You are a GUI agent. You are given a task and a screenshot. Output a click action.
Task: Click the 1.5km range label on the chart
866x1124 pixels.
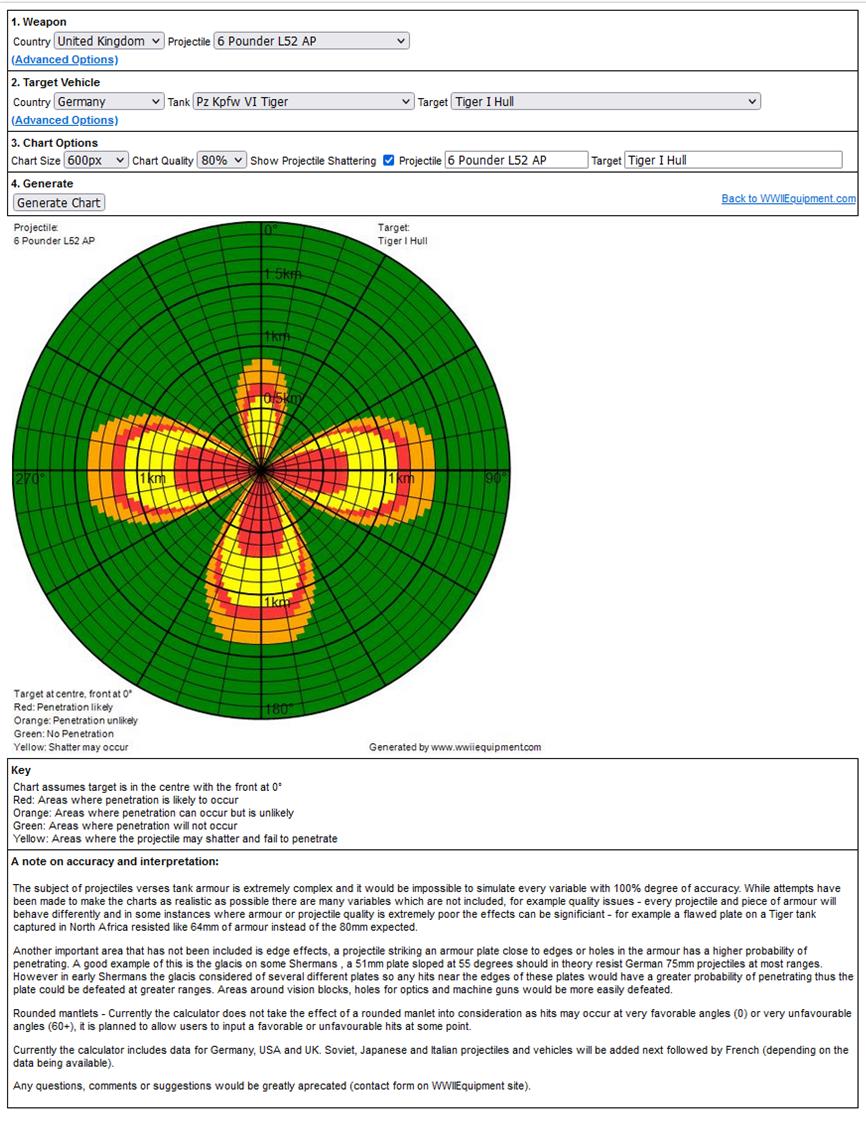[282, 274]
